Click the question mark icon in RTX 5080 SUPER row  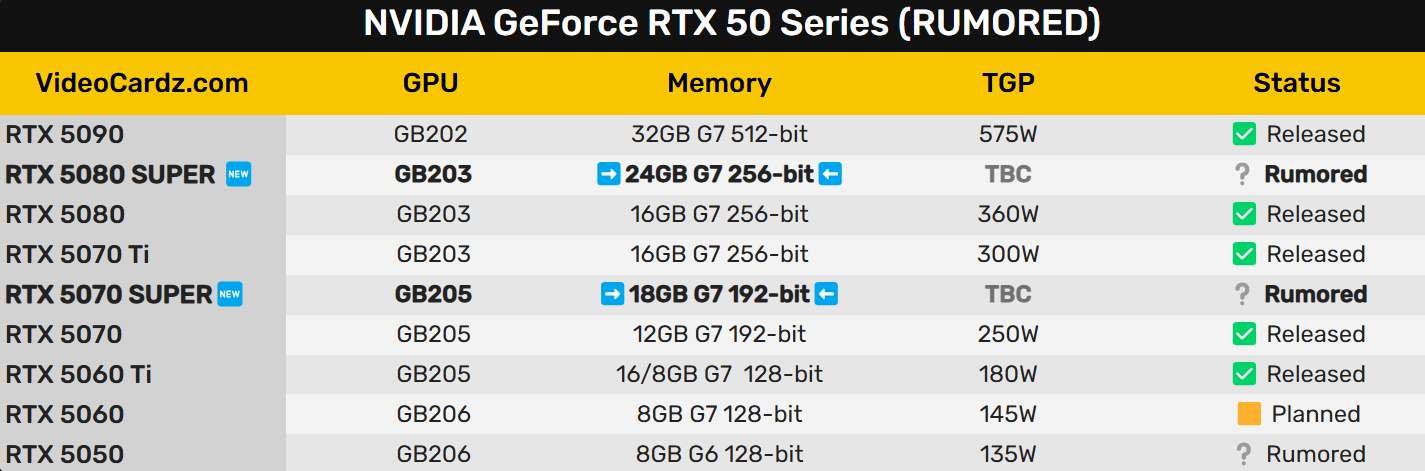click(x=1243, y=174)
